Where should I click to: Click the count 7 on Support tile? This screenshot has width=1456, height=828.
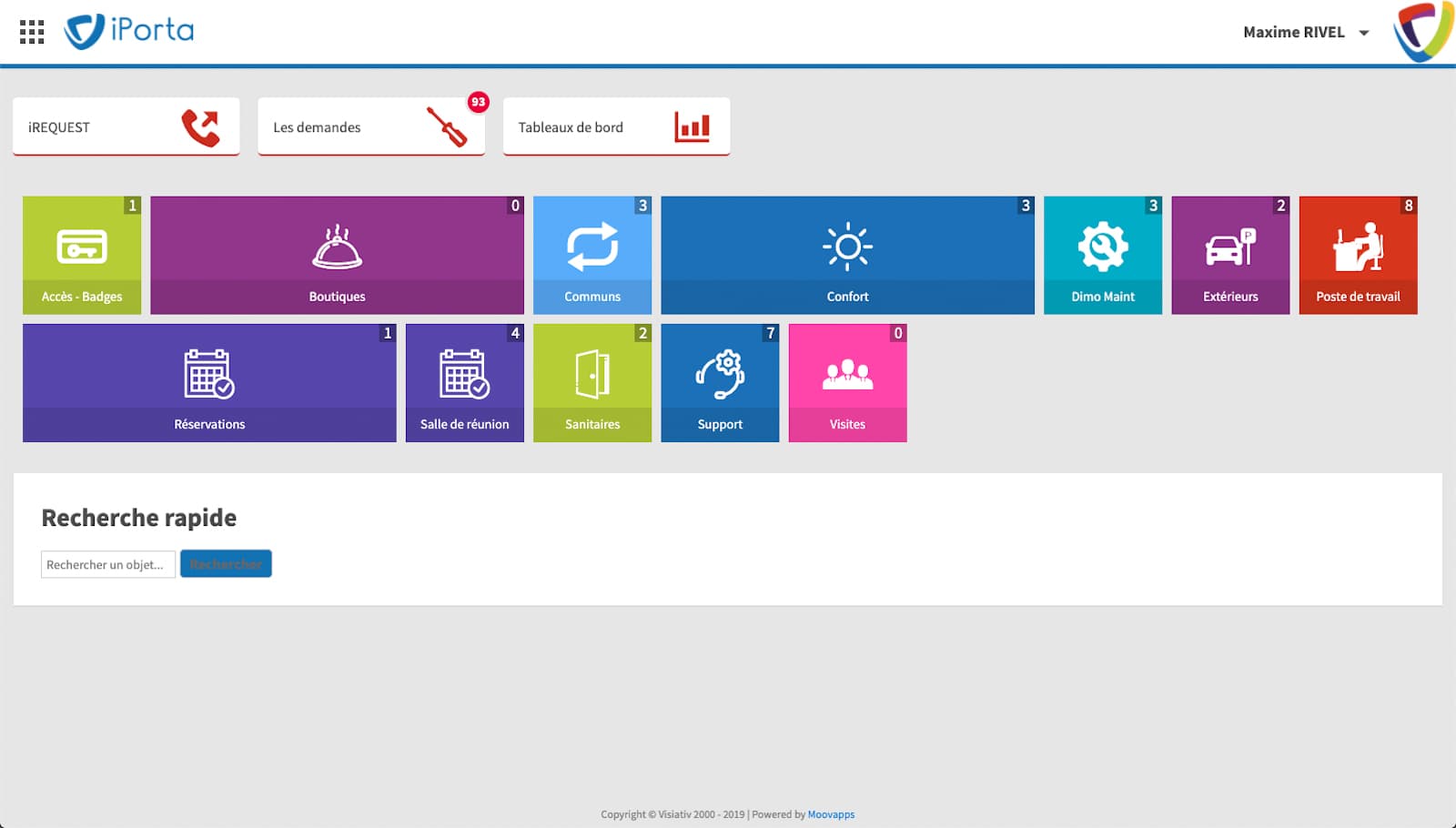[x=771, y=333]
